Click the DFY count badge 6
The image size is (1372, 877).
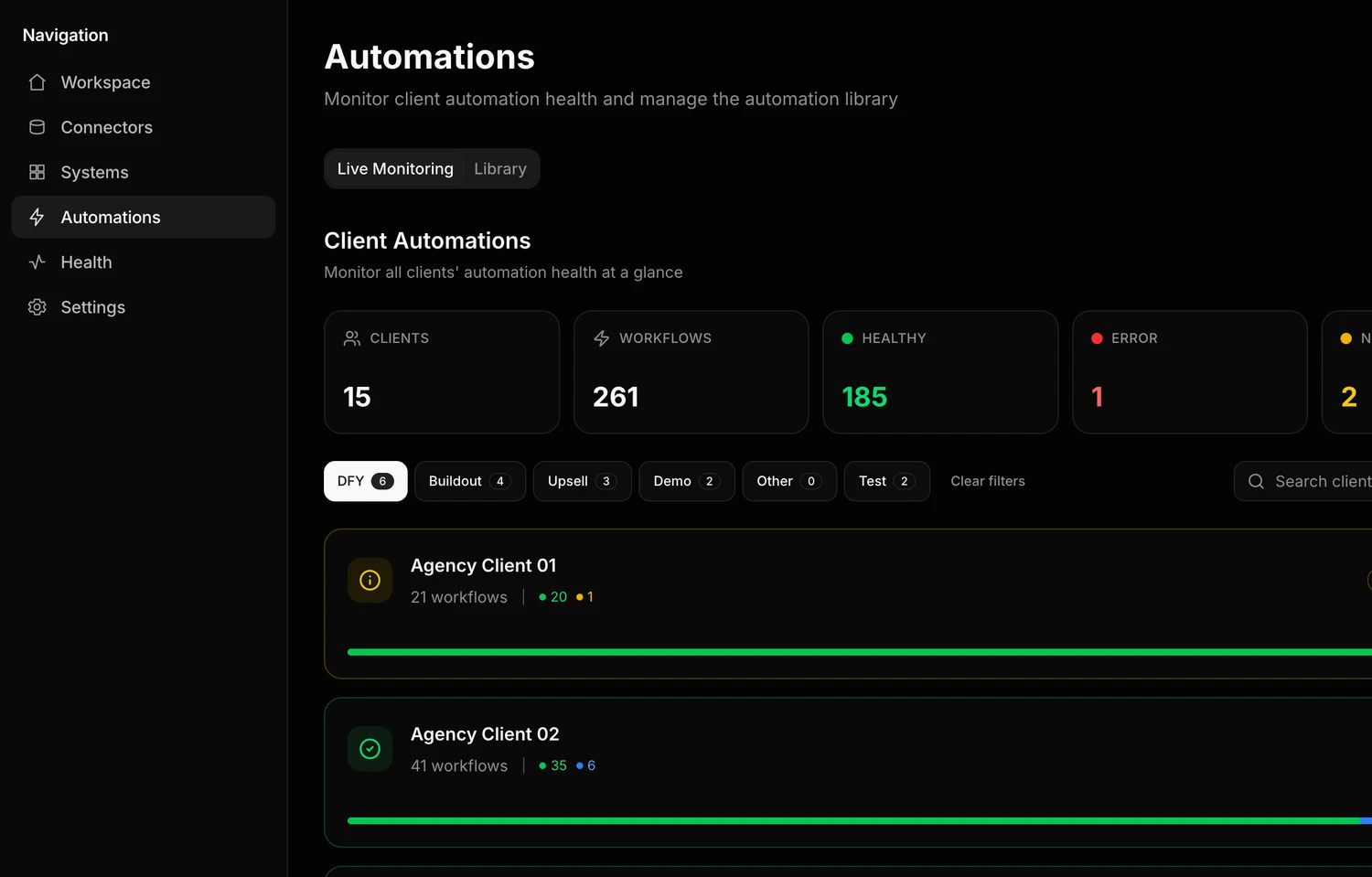(382, 481)
